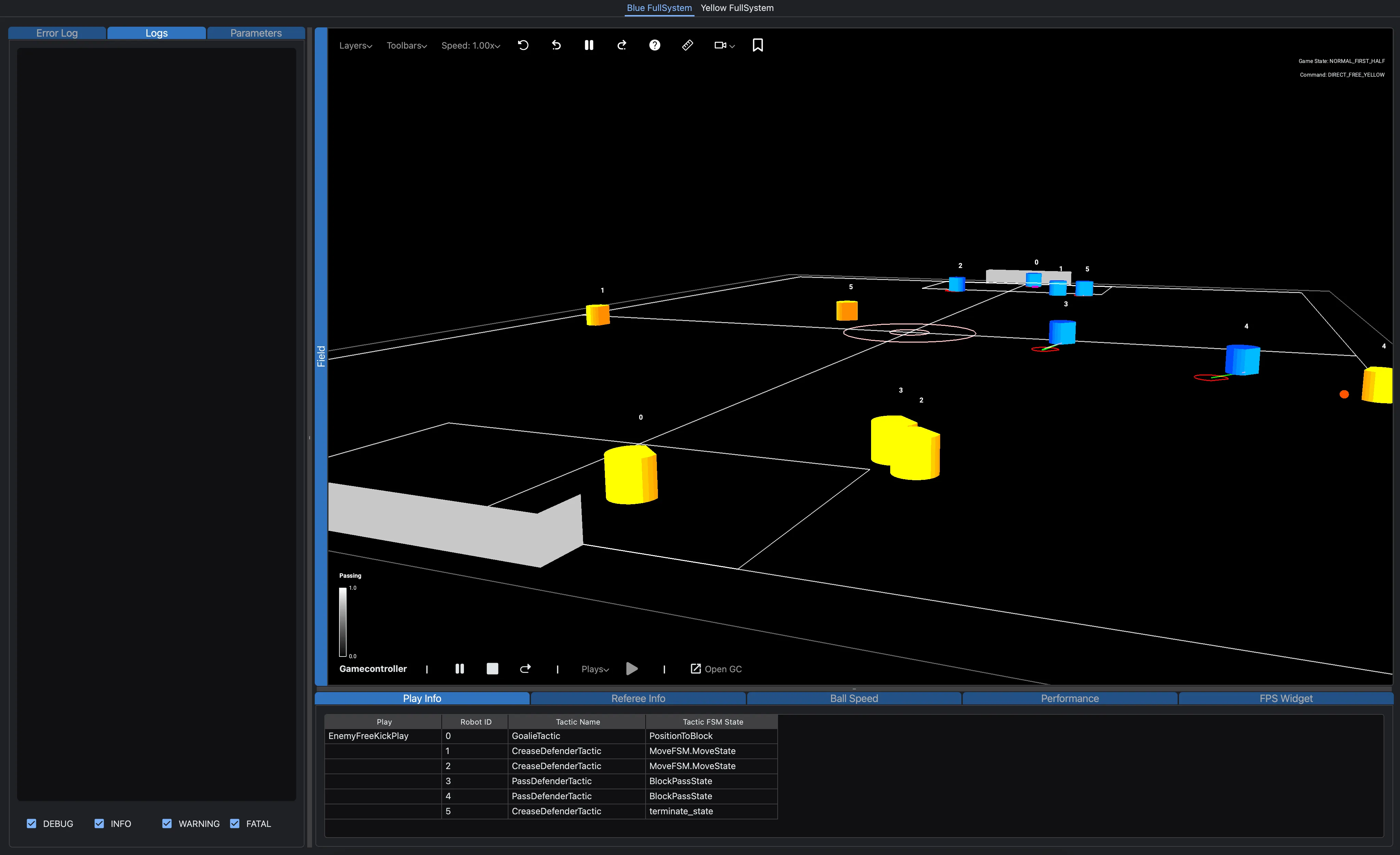Click the bookmark icon in the toolbar
This screenshot has width=1400, height=855.
pos(757,45)
